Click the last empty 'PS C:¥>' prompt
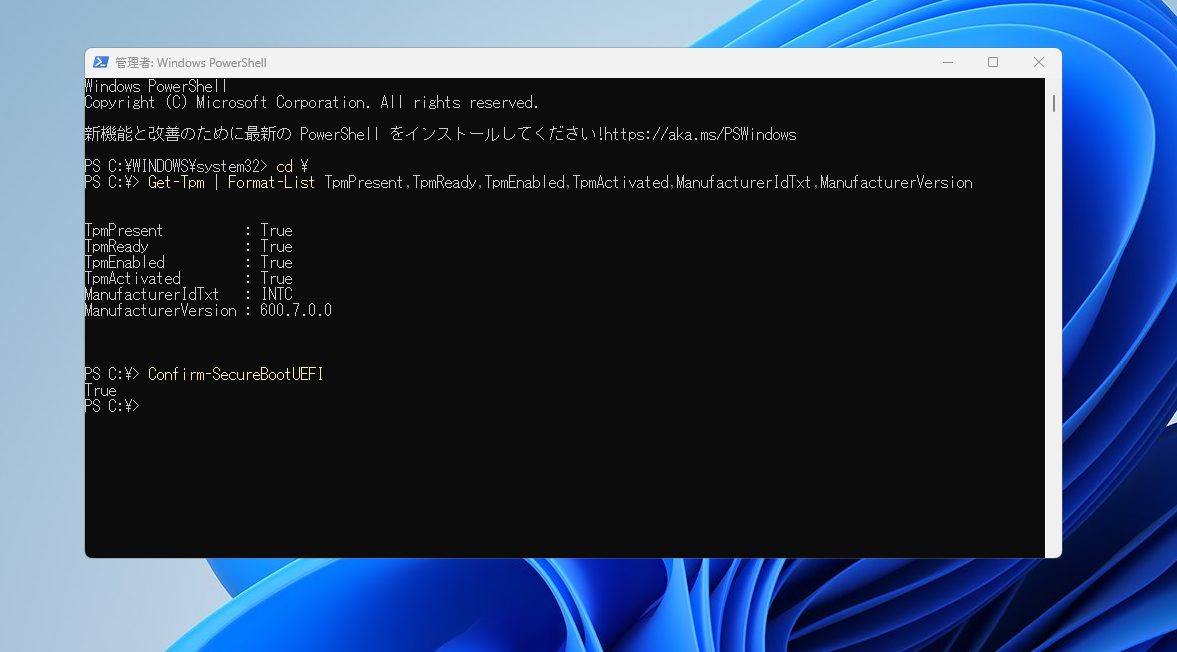This screenshot has height=652, width=1177. pos(112,407)
